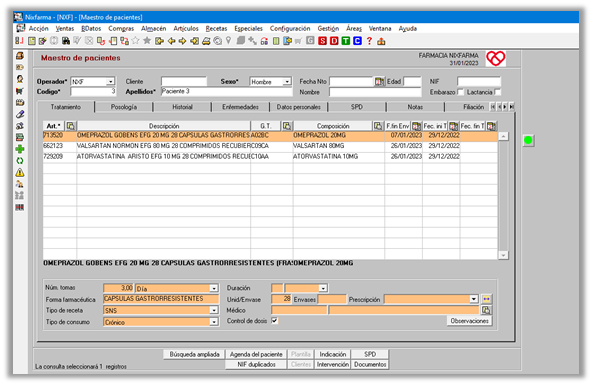The image size is (592, 385).
Task: Open help with the red question mark icon
Action: pos(369,41)
